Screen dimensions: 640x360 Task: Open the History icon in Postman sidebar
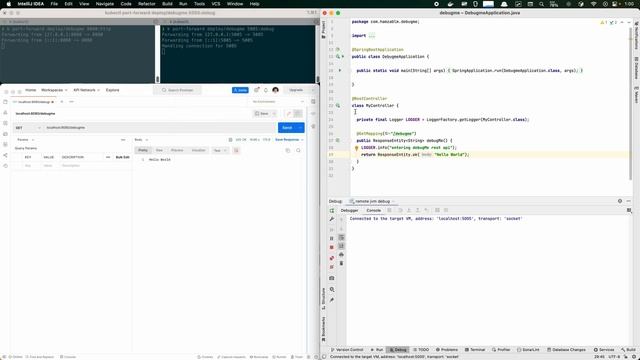pyautogui.click(x=5, y=166)
